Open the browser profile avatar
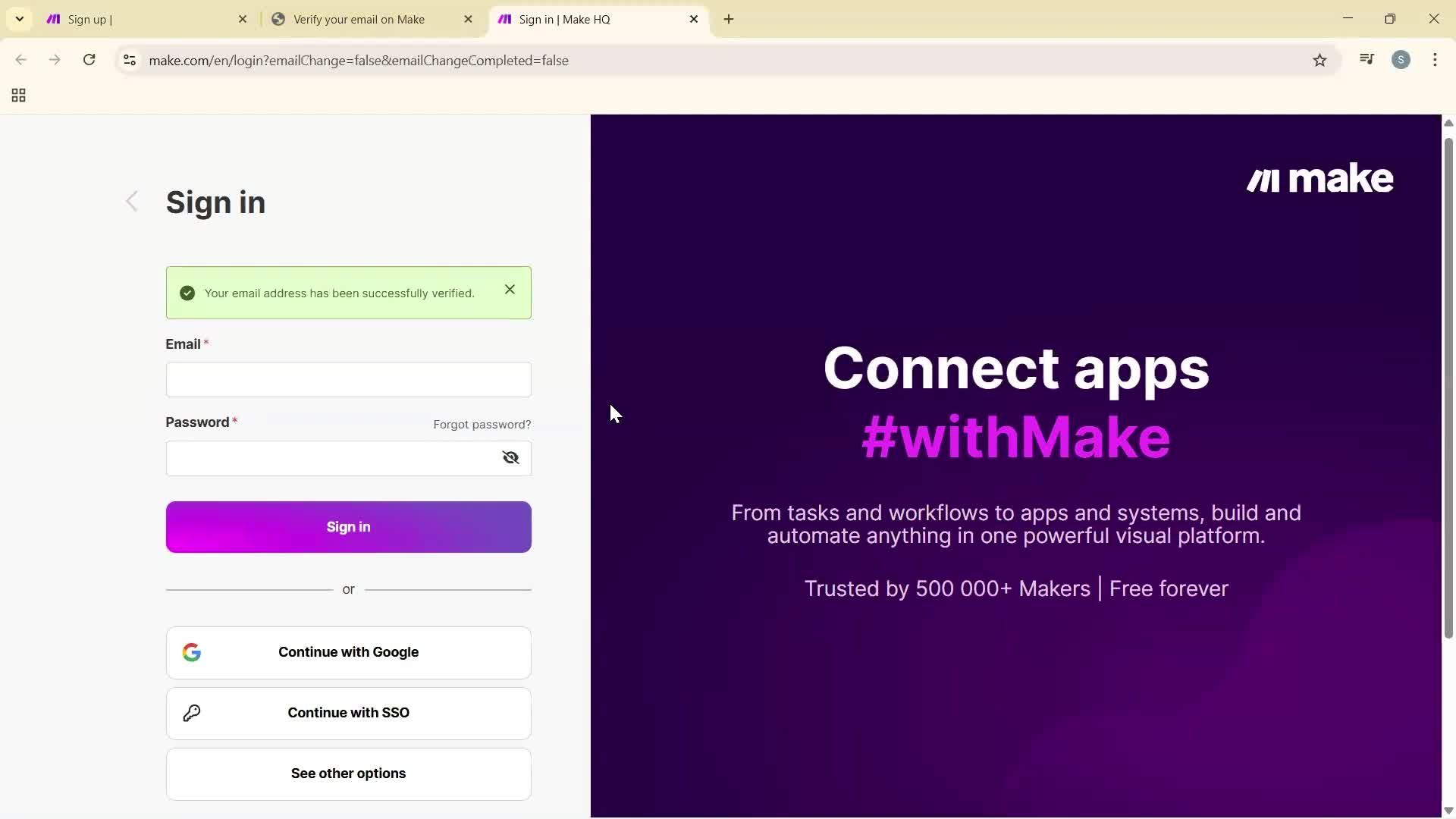 [1402, 60]
